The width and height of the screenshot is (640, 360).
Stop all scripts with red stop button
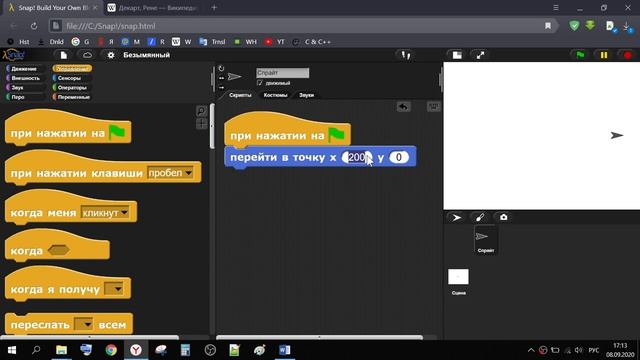pos(627,55)
